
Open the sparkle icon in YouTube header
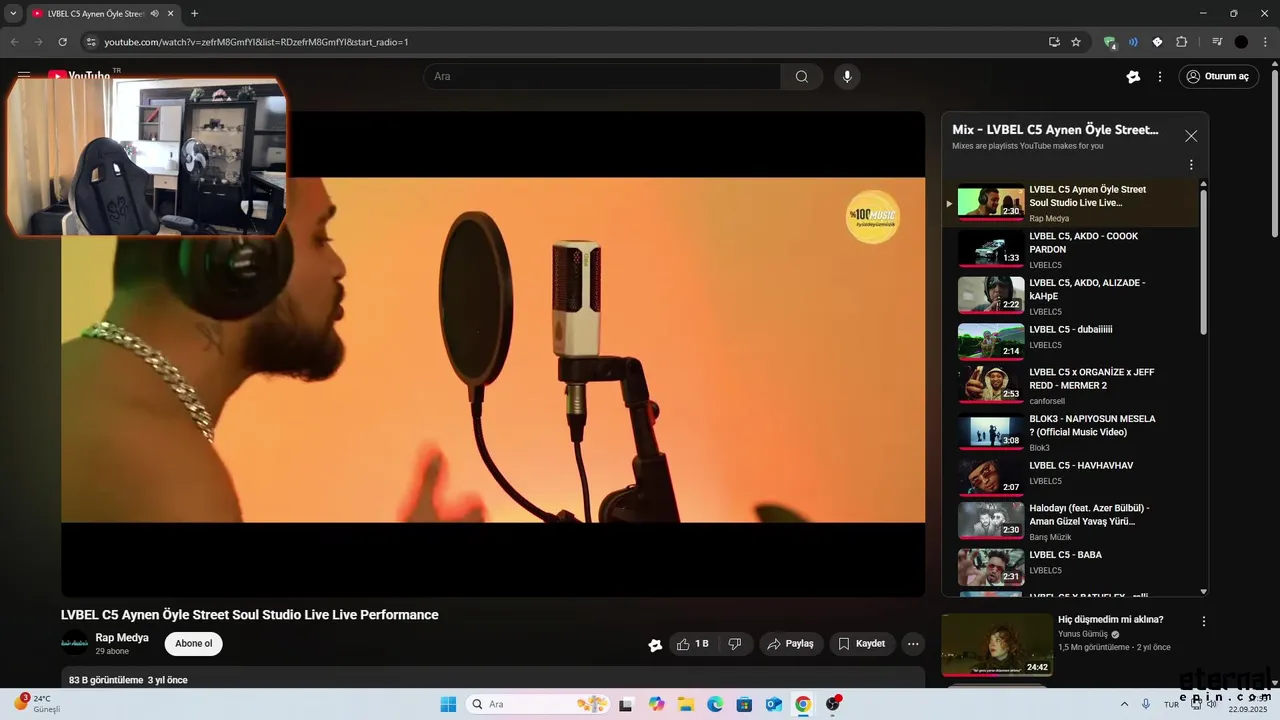[1133, 77]
